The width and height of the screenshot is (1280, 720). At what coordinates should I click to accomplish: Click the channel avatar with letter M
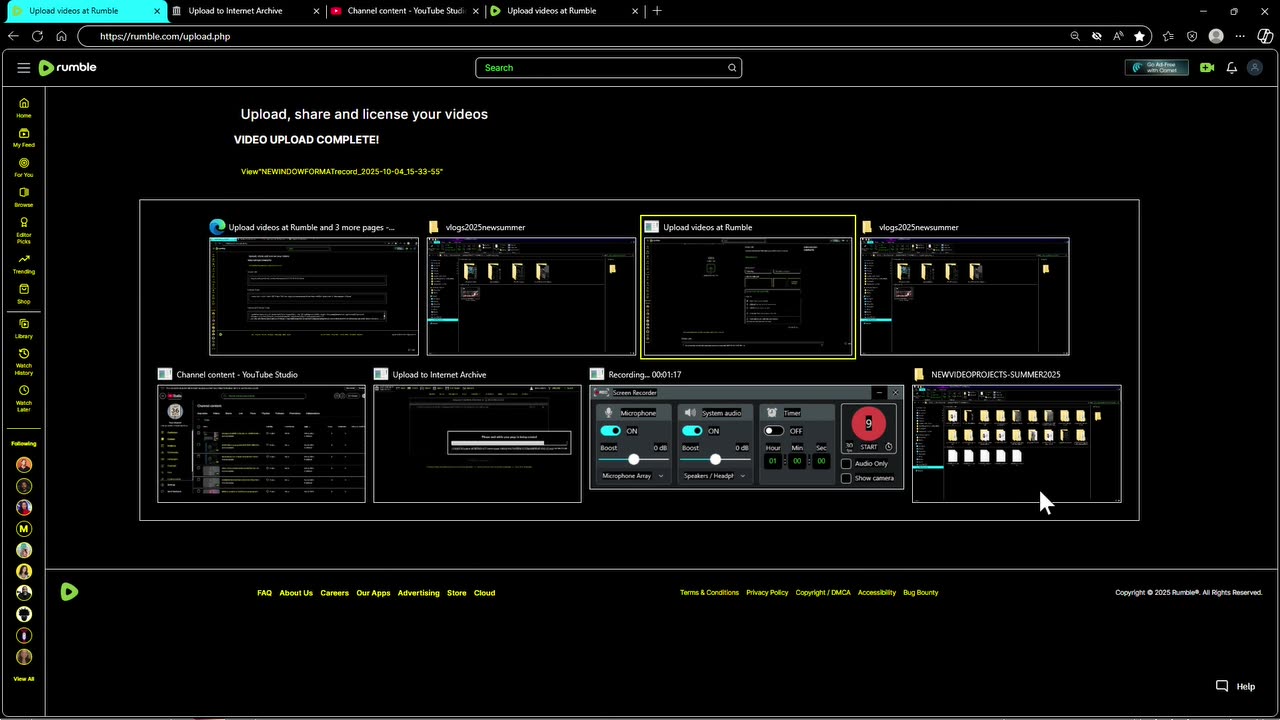coord(24,529)
